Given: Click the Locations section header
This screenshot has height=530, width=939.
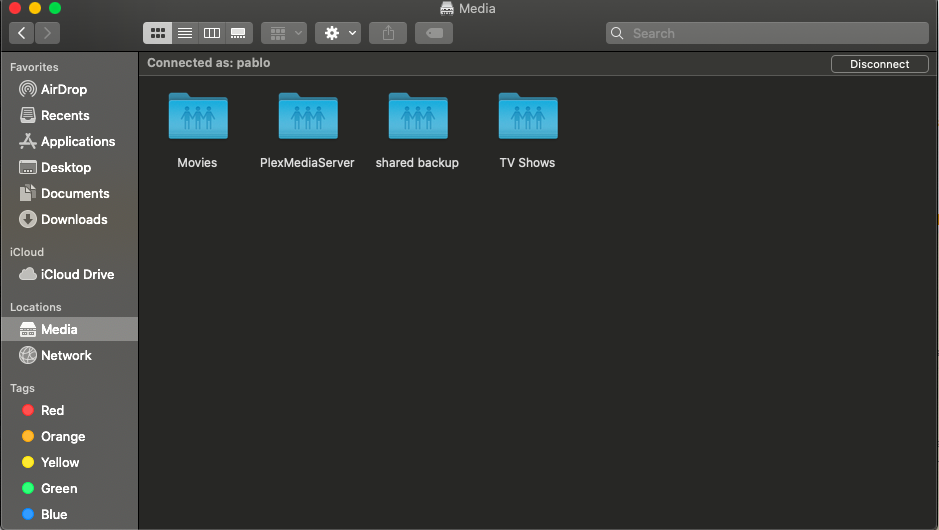Looking at the screenshot, I should (35, 307).
